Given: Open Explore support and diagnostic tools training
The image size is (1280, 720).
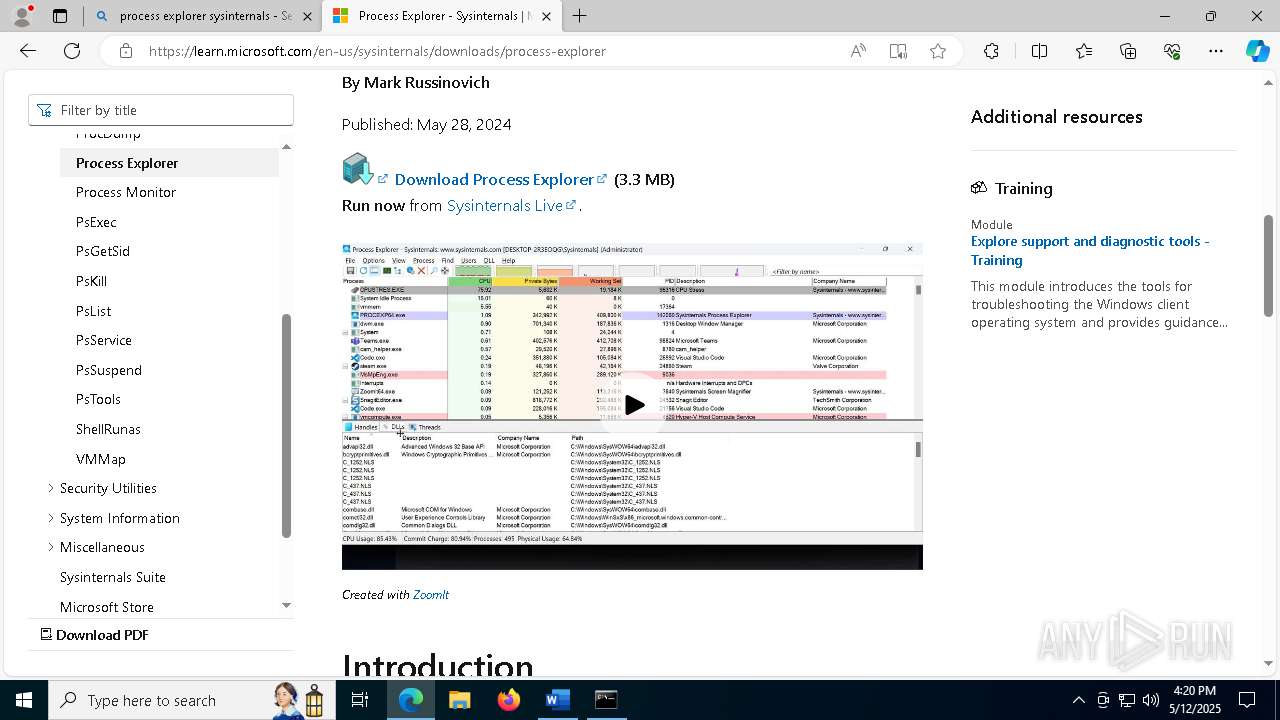Looking at the screenshot, I should point(1090,250).
